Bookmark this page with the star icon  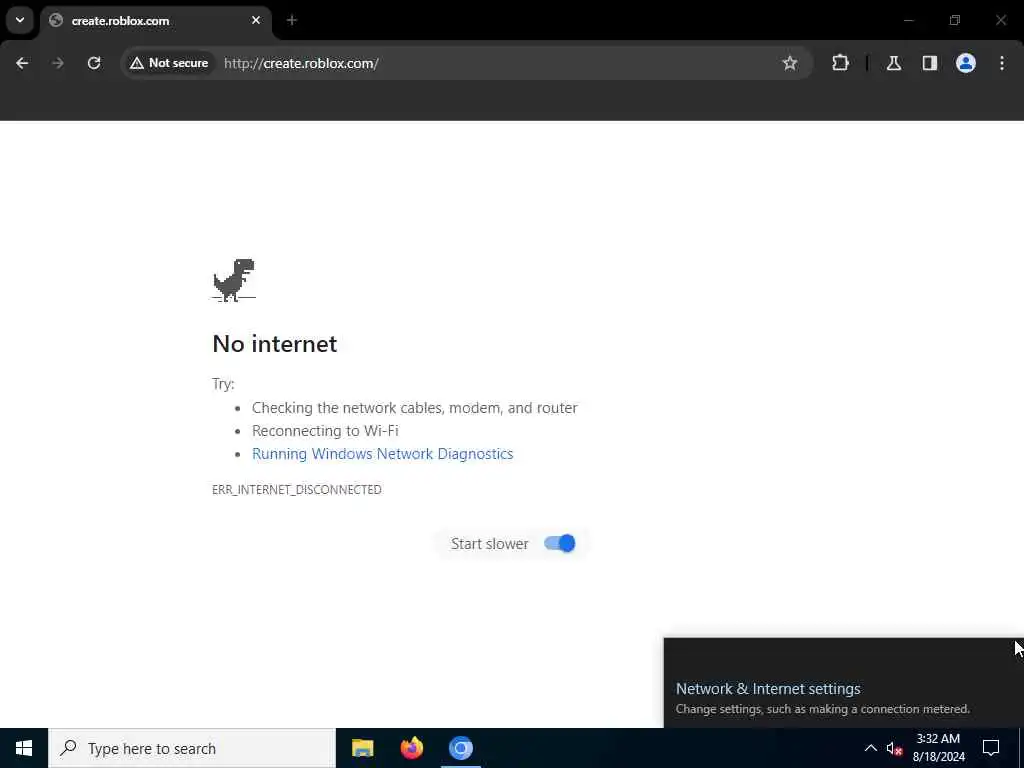click(x=790, y=63)
